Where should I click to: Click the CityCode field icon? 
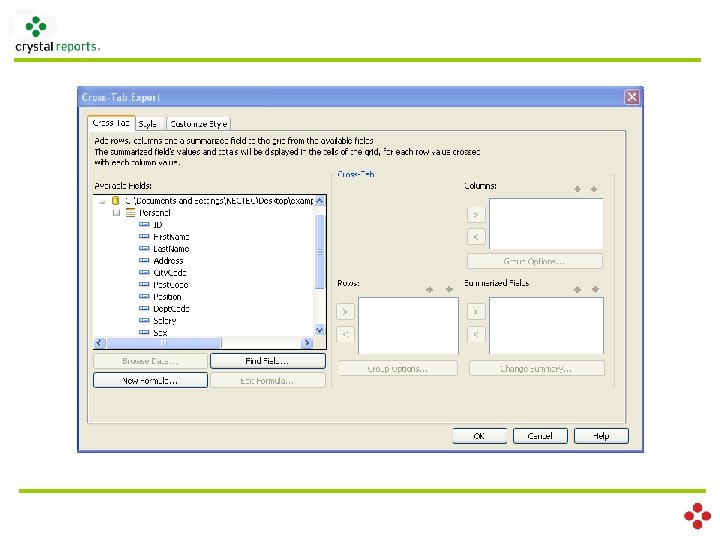click(x=144, y=272)
